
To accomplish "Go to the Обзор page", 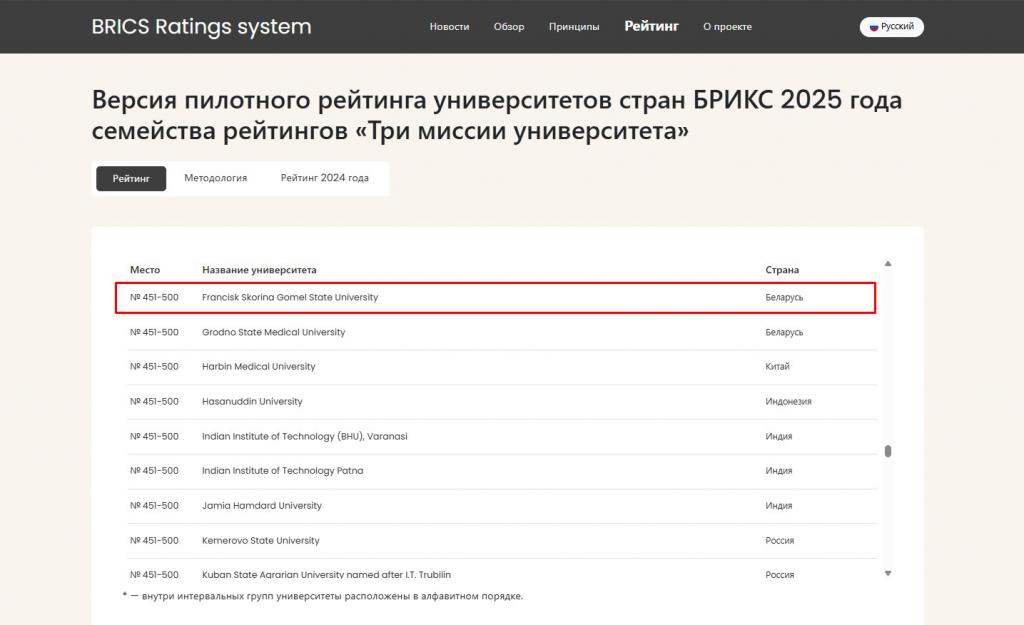I will click(x=508, y=27).
